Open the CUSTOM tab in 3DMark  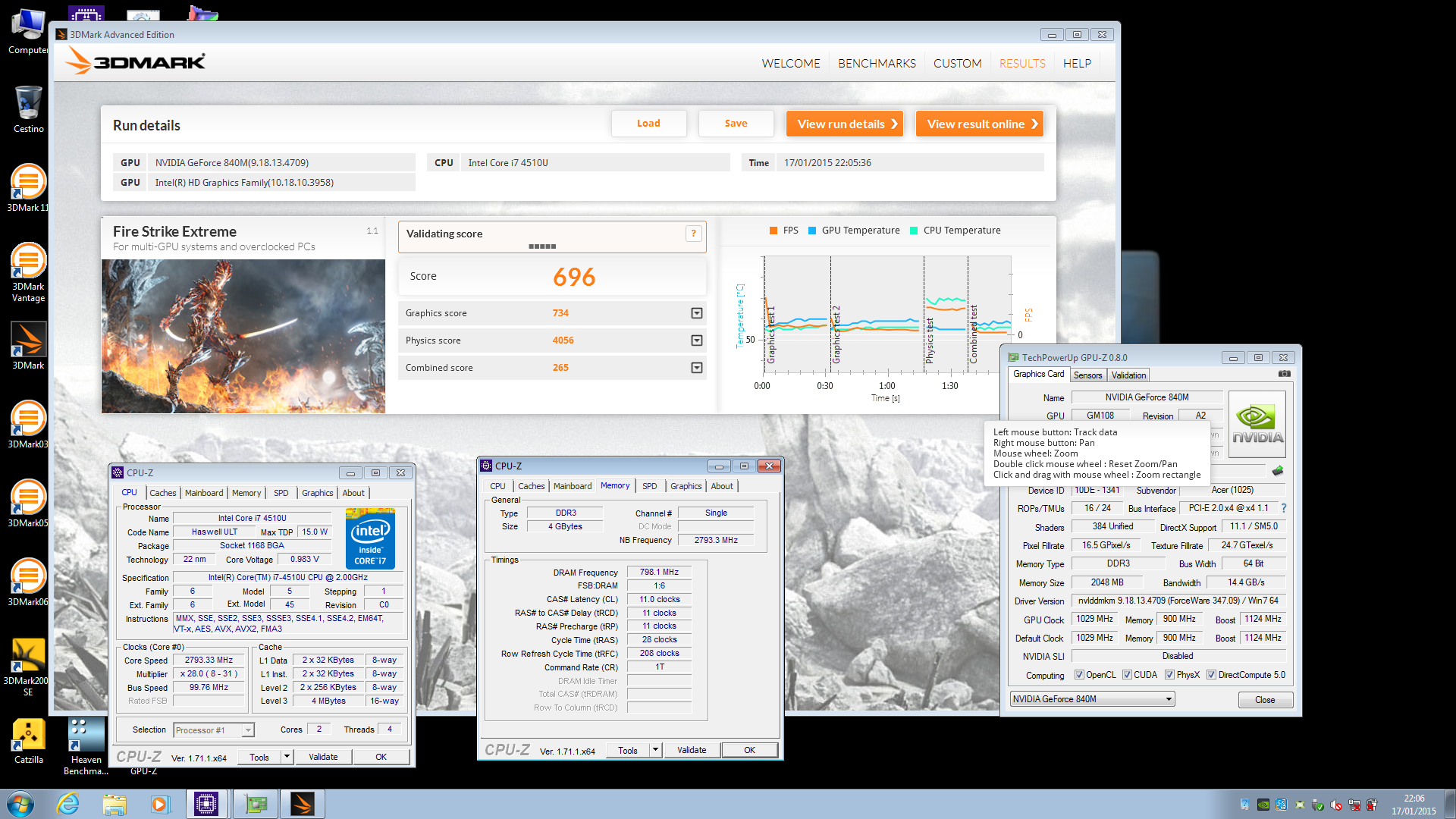click(957, 64)
